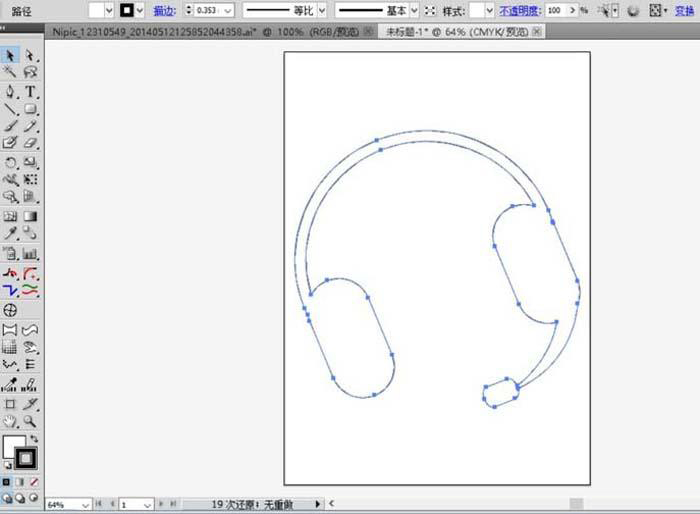This screenshot has height=514, width=700.
Task: Select the Artboard tool
Action: 10,405
